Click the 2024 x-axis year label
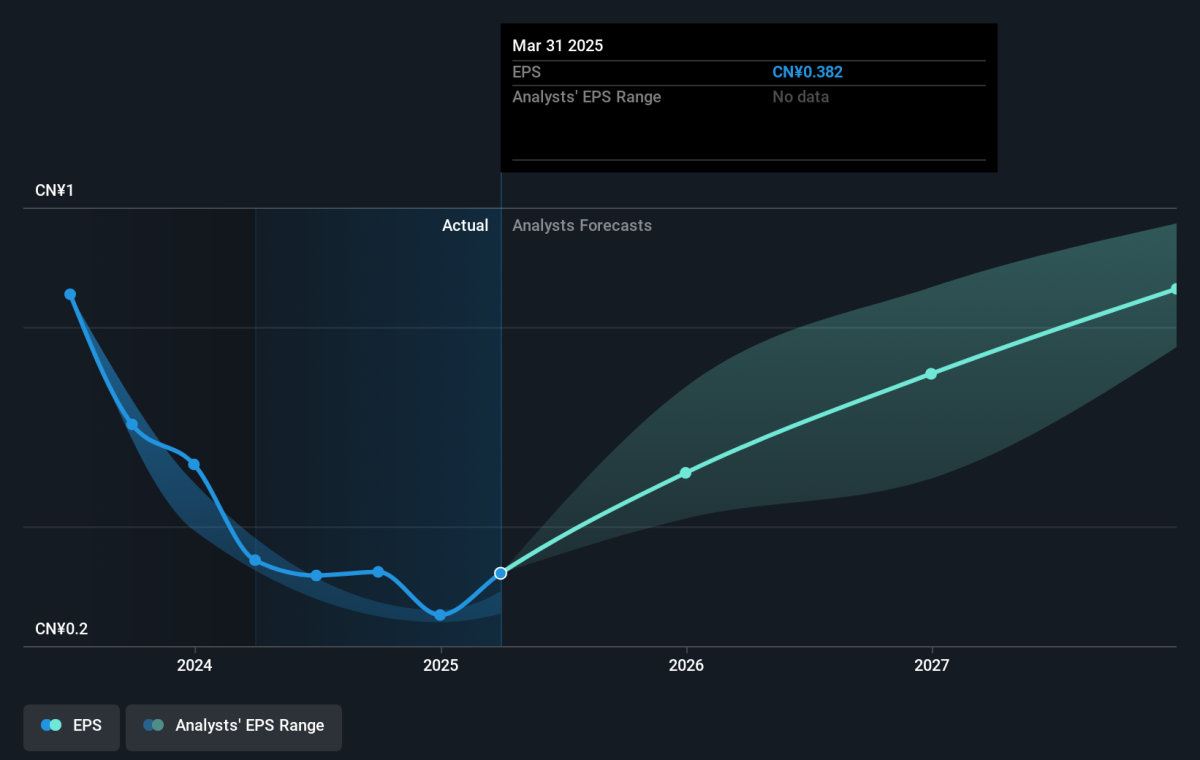Viewport: 1200px width, 760px height. [x=195, y=665]
